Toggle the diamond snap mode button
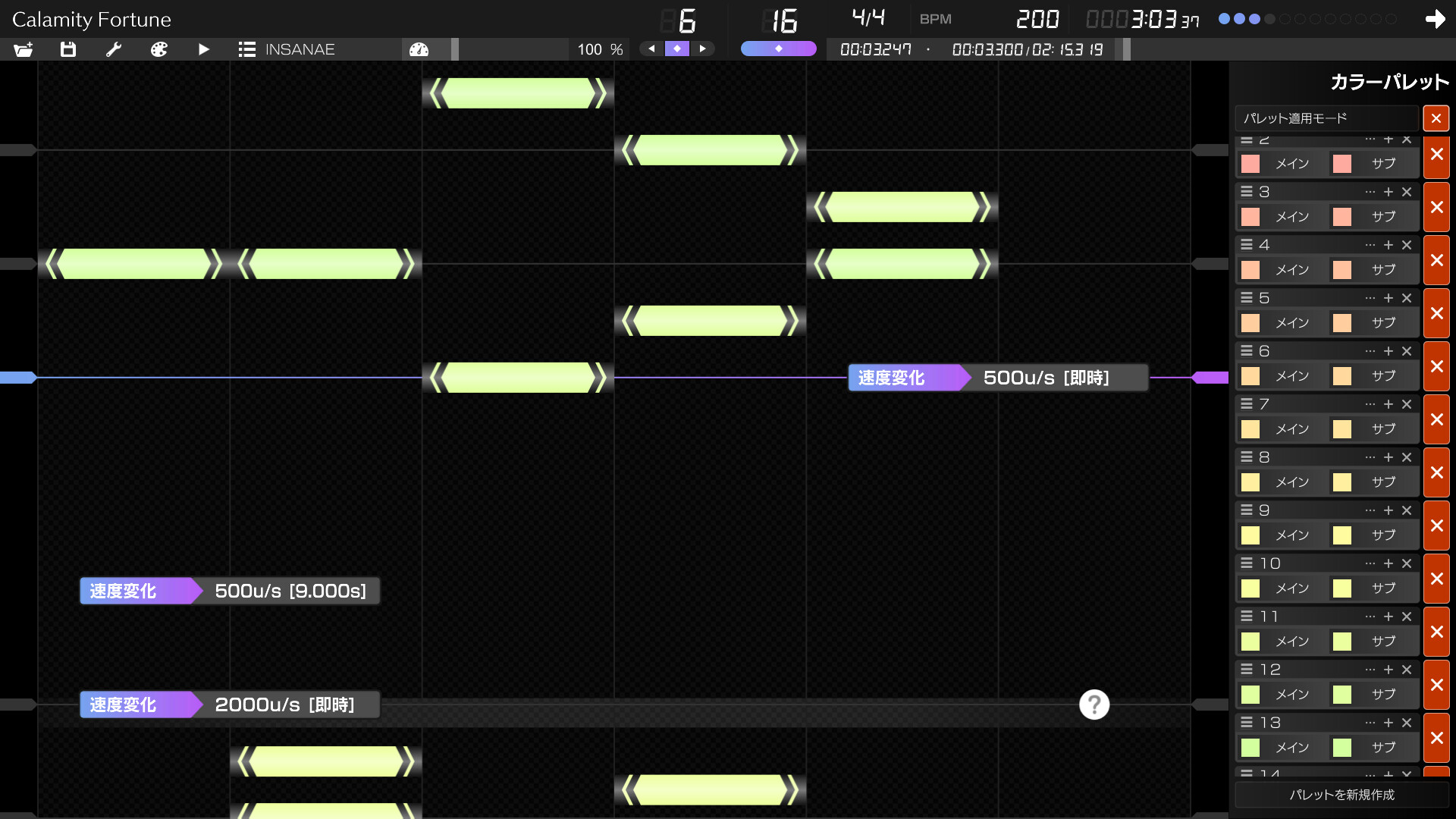The height and width of the screenshot is (819, 1456). 677,48
